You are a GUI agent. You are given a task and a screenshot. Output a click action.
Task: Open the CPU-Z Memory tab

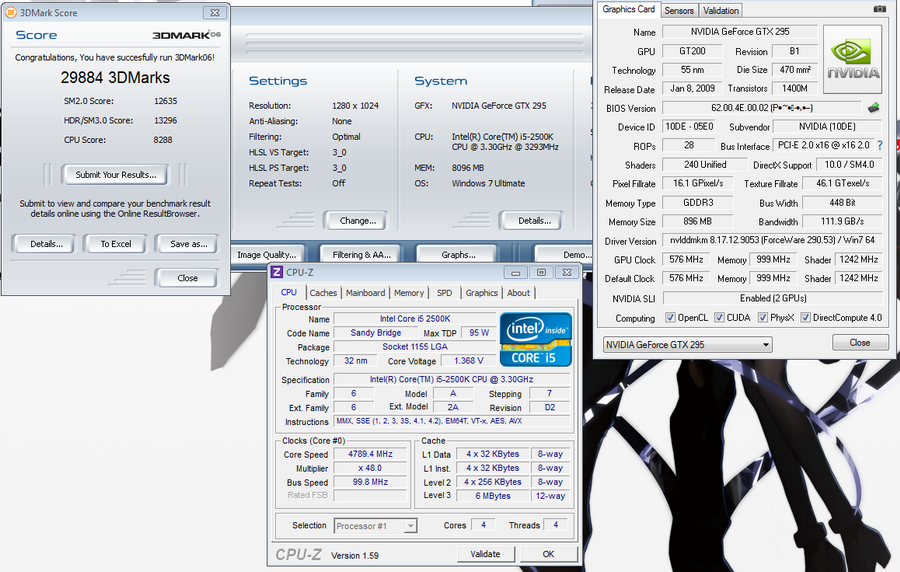pos(409,293)
